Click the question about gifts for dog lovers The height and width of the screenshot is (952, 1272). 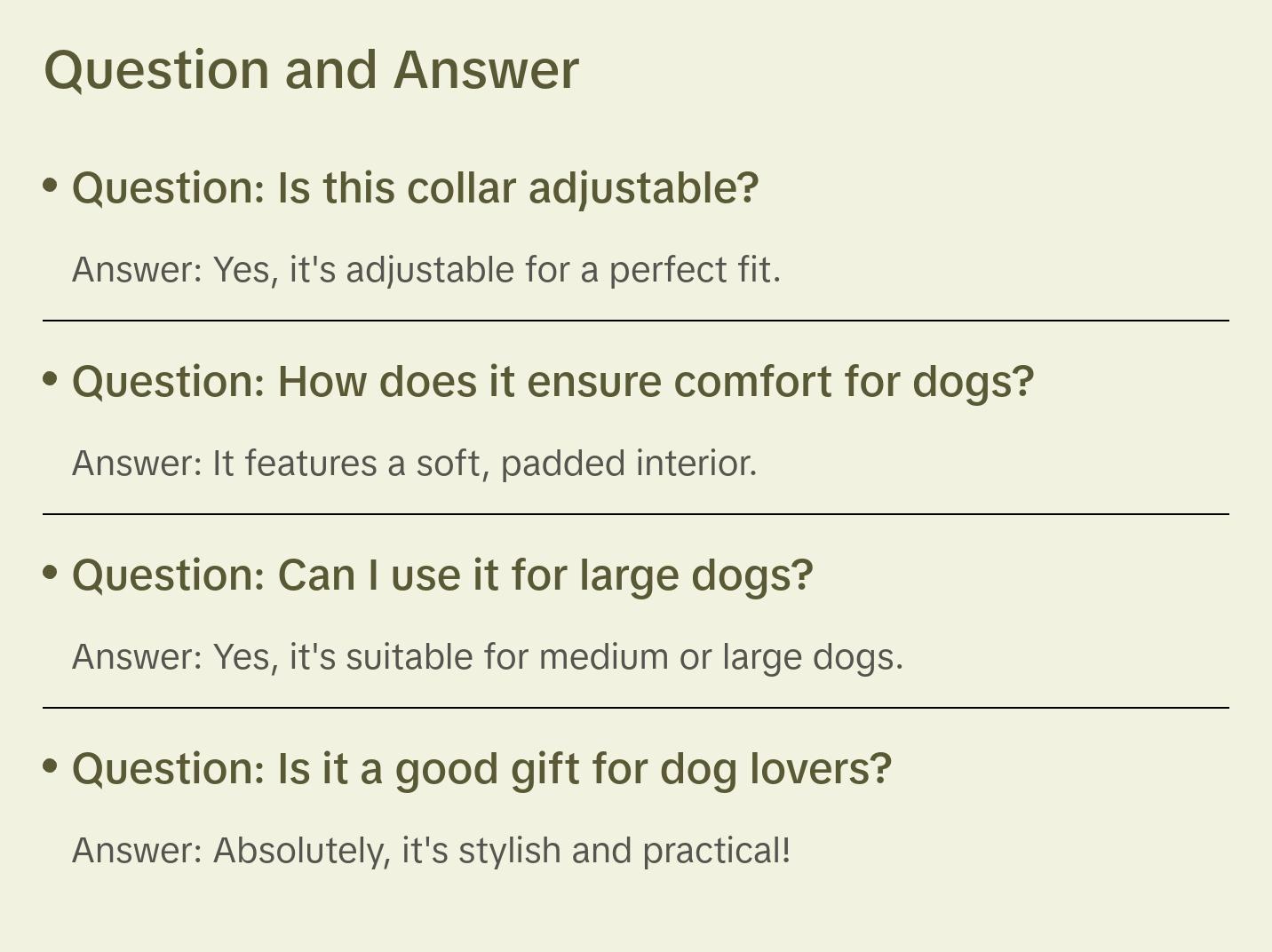[481, 769]
